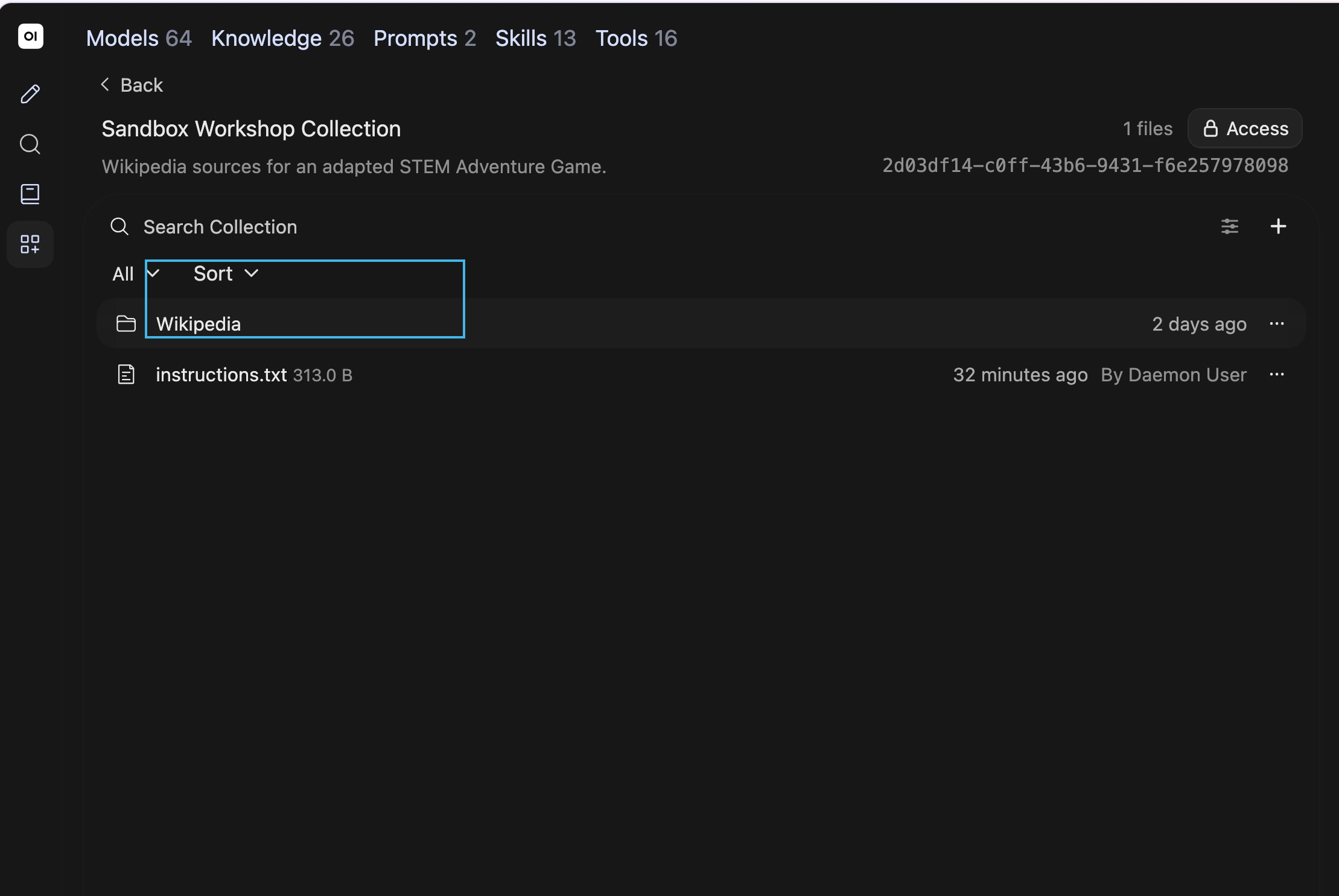This screenshot has width=1339, height=896.
Task: Start a new chat with pencil icon
Action: click(30, 94)
